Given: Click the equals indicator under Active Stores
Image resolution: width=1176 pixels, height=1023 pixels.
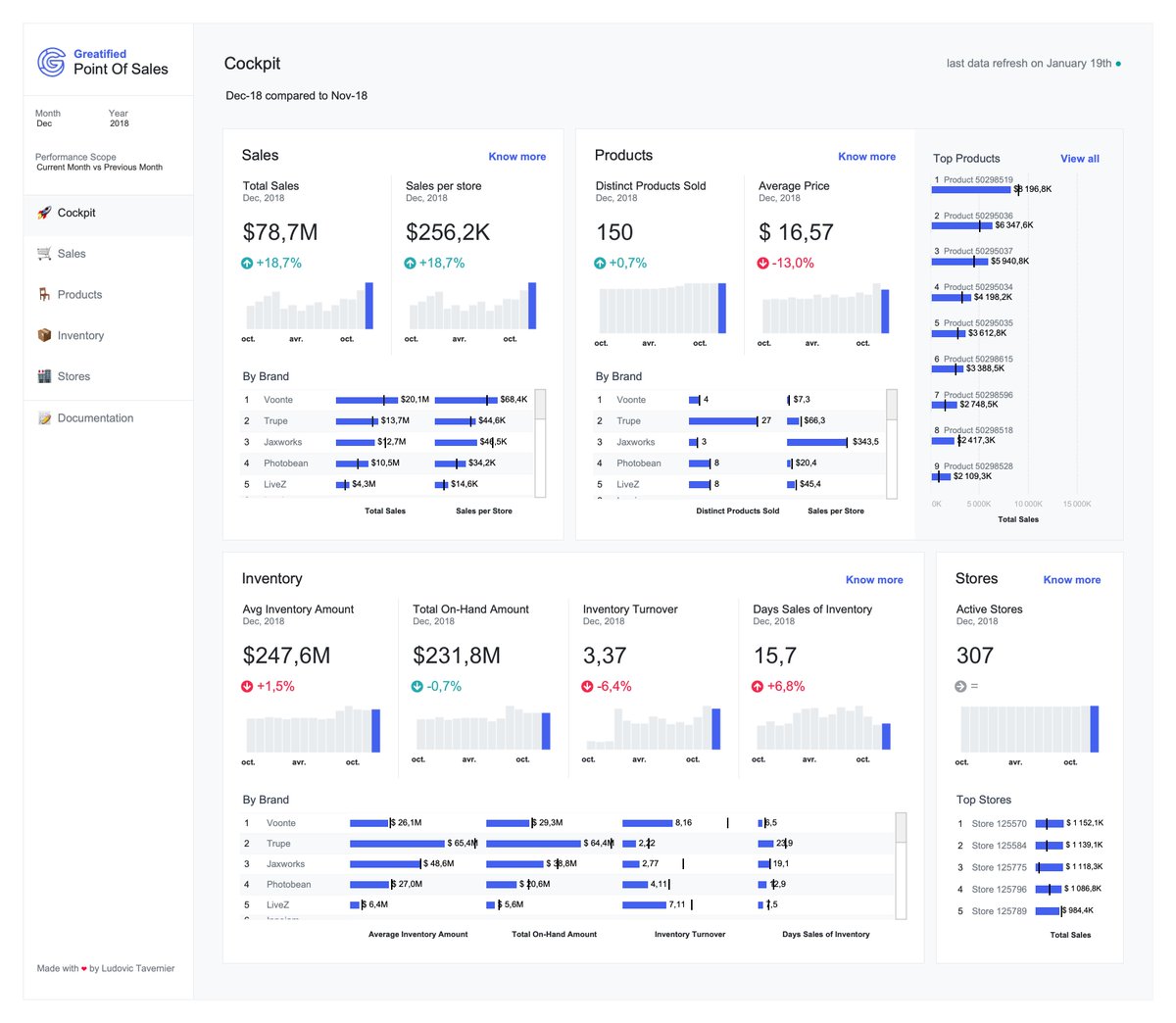Looking at the screenshot, I should 960,686.
